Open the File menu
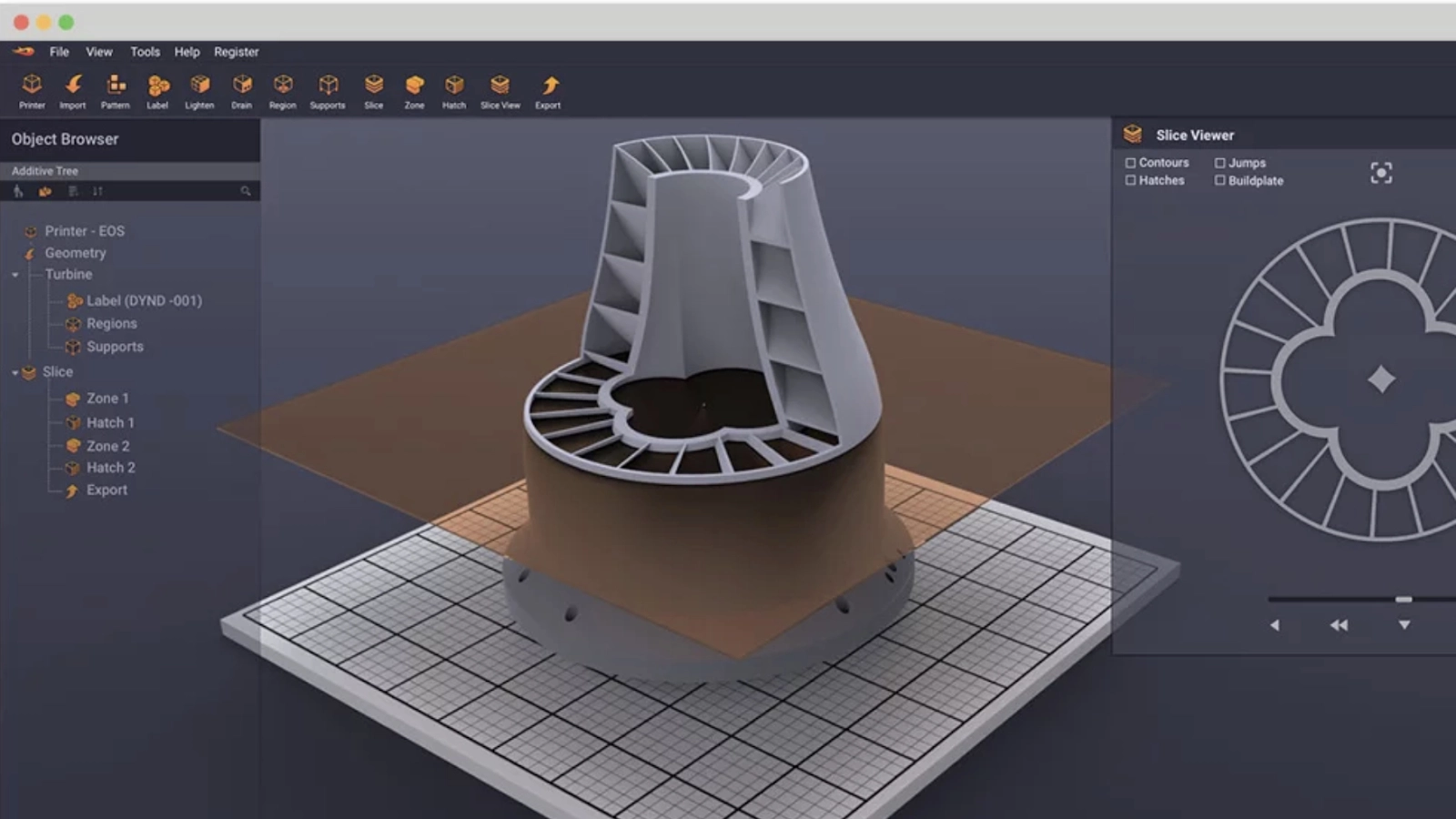 click(59, 52)
